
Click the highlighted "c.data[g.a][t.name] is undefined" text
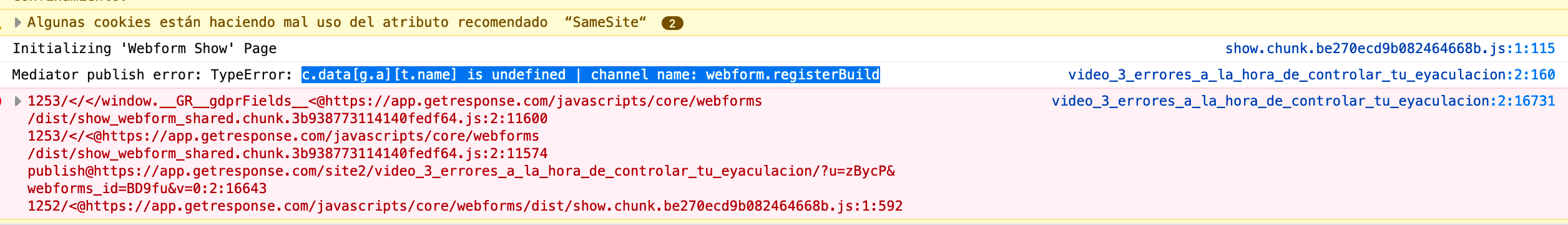433,75
